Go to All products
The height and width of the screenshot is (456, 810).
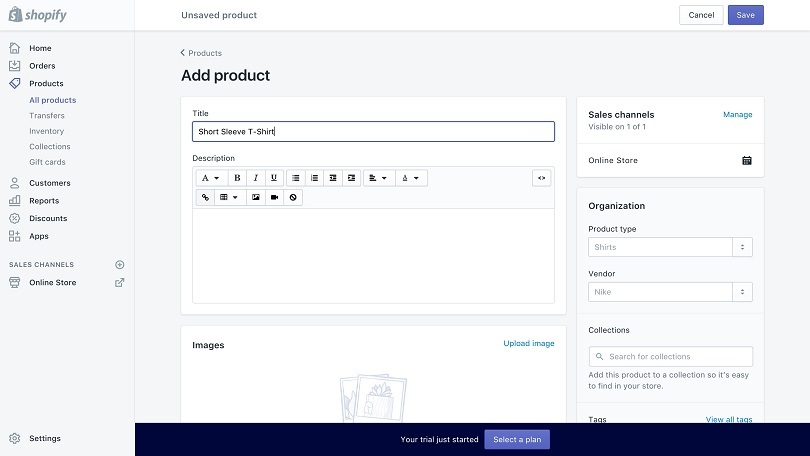pos(53,100)
